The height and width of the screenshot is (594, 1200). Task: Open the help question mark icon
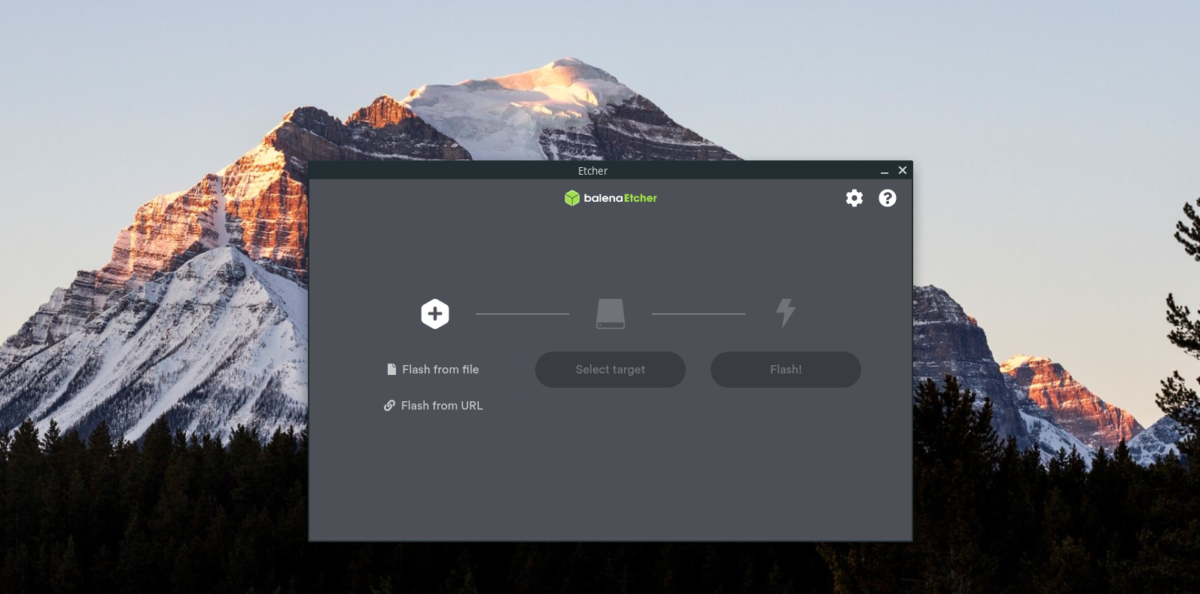(x=888, y=198)
